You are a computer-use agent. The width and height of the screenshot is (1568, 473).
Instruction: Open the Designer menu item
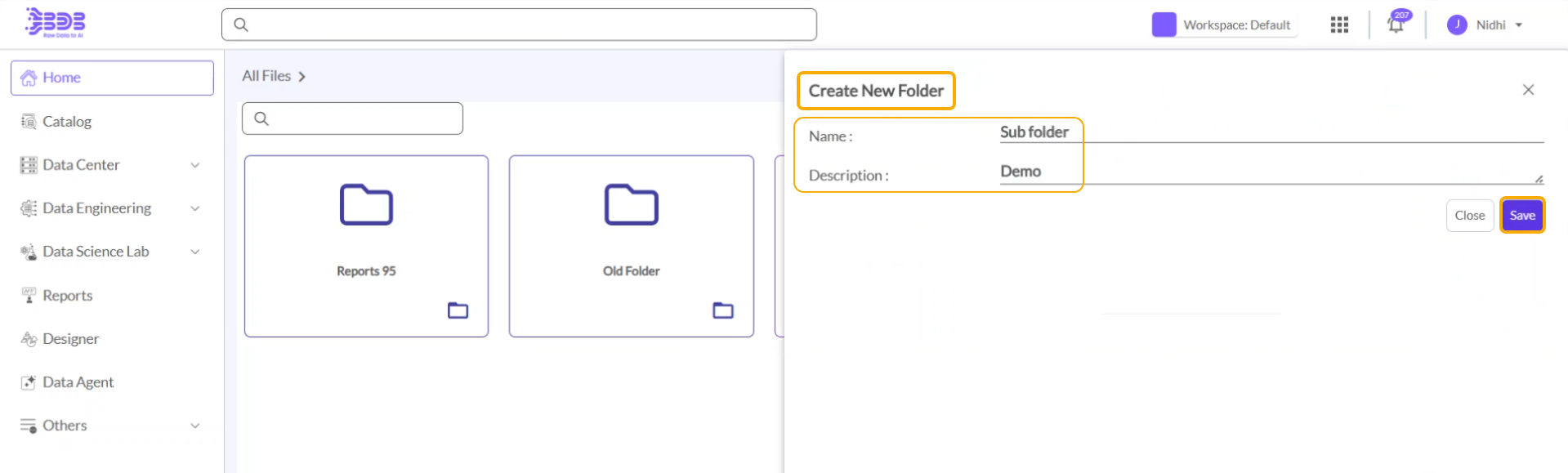click(x=70, y=339)
